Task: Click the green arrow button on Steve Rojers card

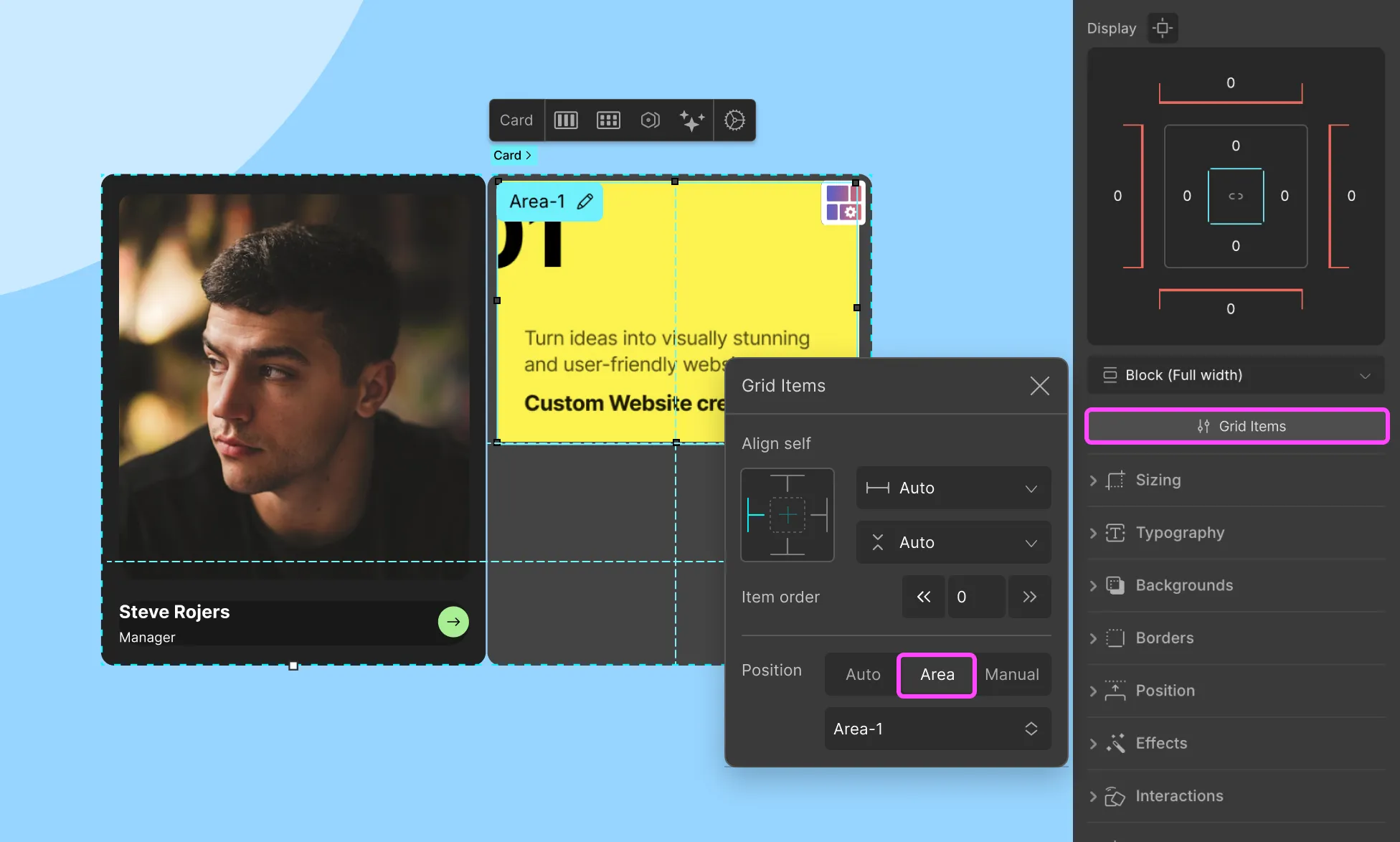Action: click(x=453, y=622)
